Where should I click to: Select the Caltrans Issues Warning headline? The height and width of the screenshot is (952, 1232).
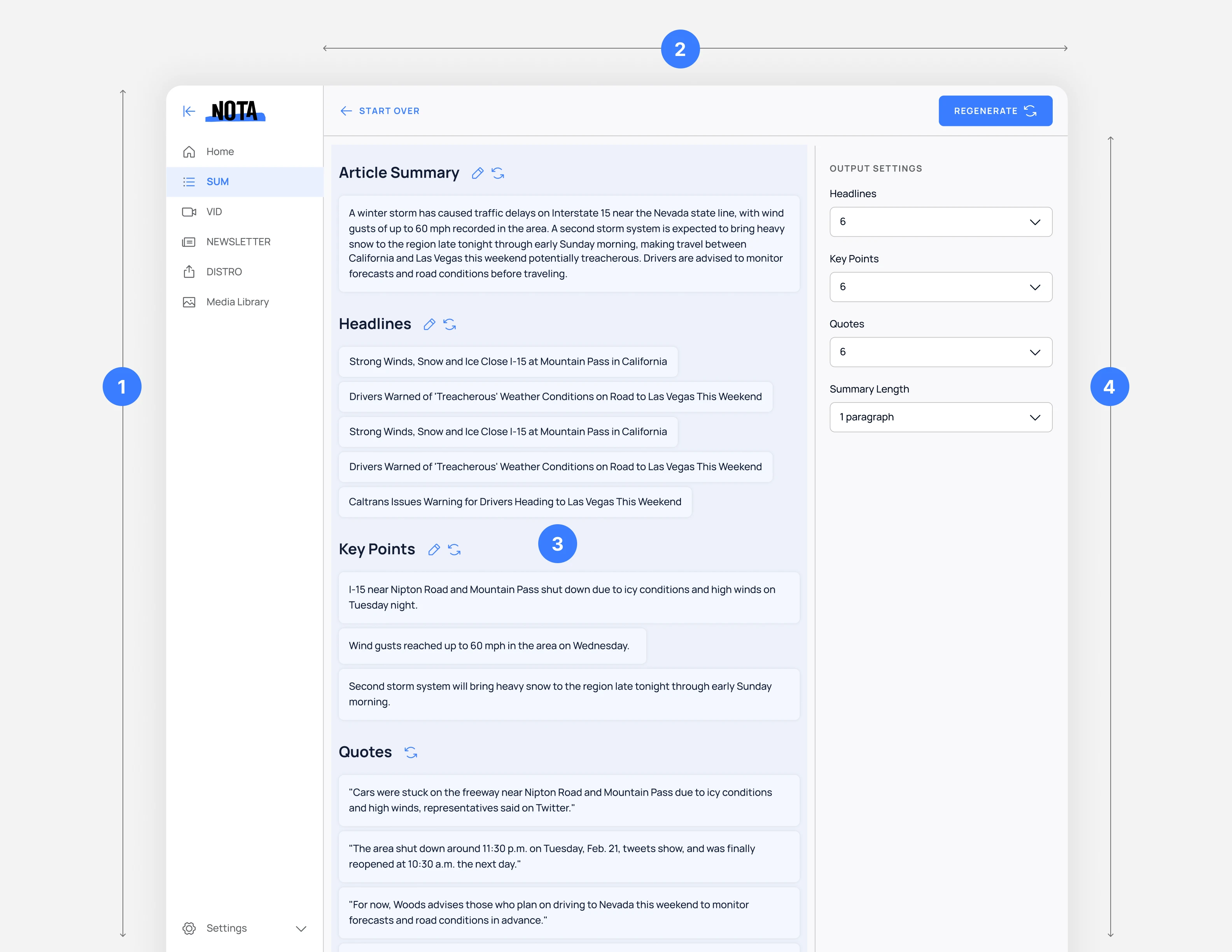pyautogui.click(x=514, y=502)
